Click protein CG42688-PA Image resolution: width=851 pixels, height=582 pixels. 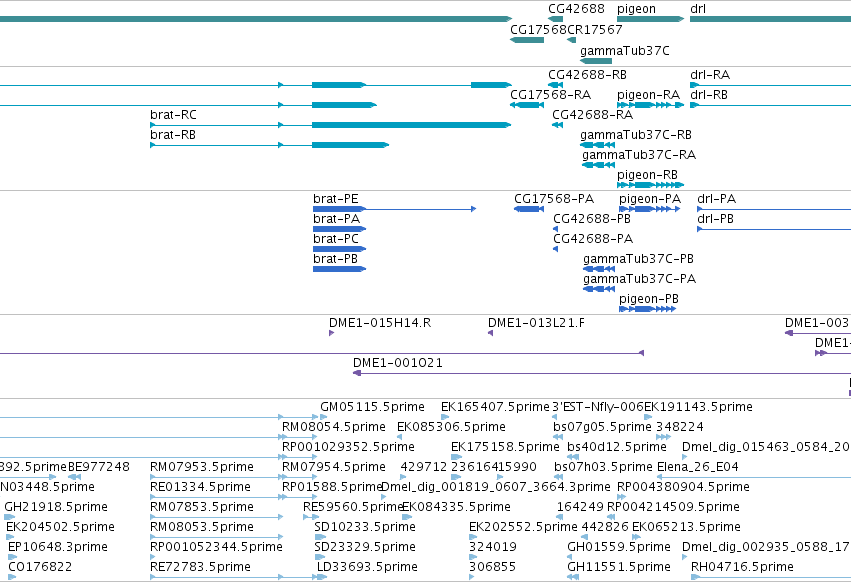click(593, 239)
